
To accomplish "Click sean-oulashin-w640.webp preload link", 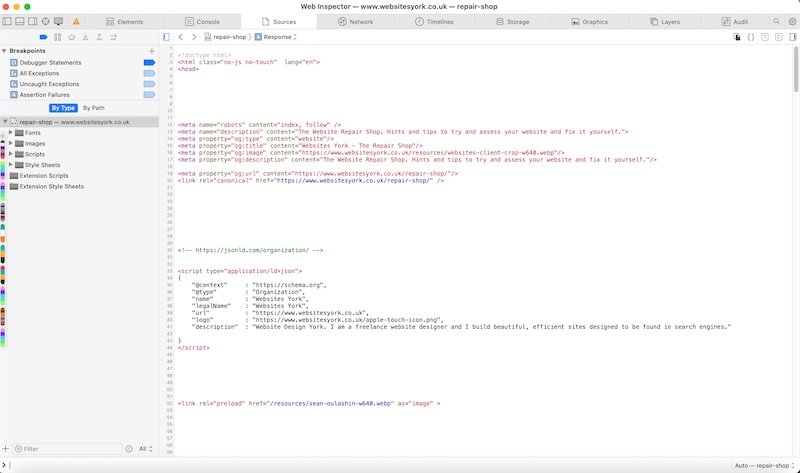I will click(331, 403).
